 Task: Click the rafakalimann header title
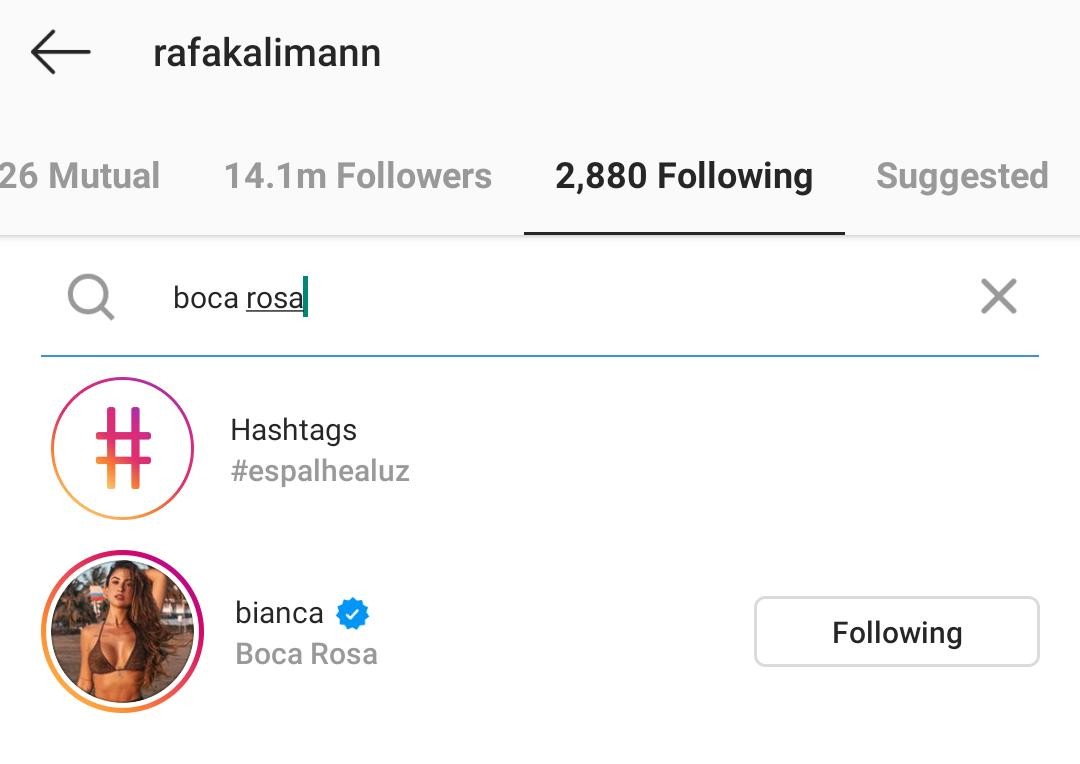click(267, 53)
